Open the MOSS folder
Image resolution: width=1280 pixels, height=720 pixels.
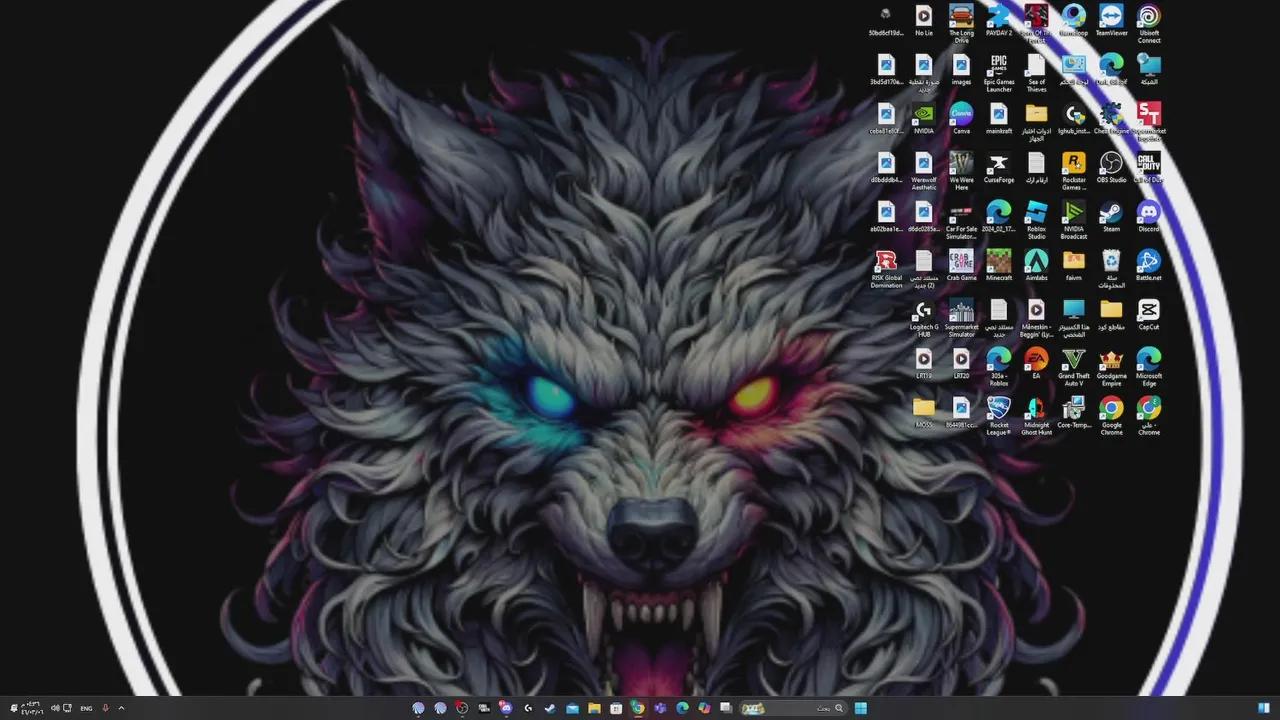coord(924,412)
